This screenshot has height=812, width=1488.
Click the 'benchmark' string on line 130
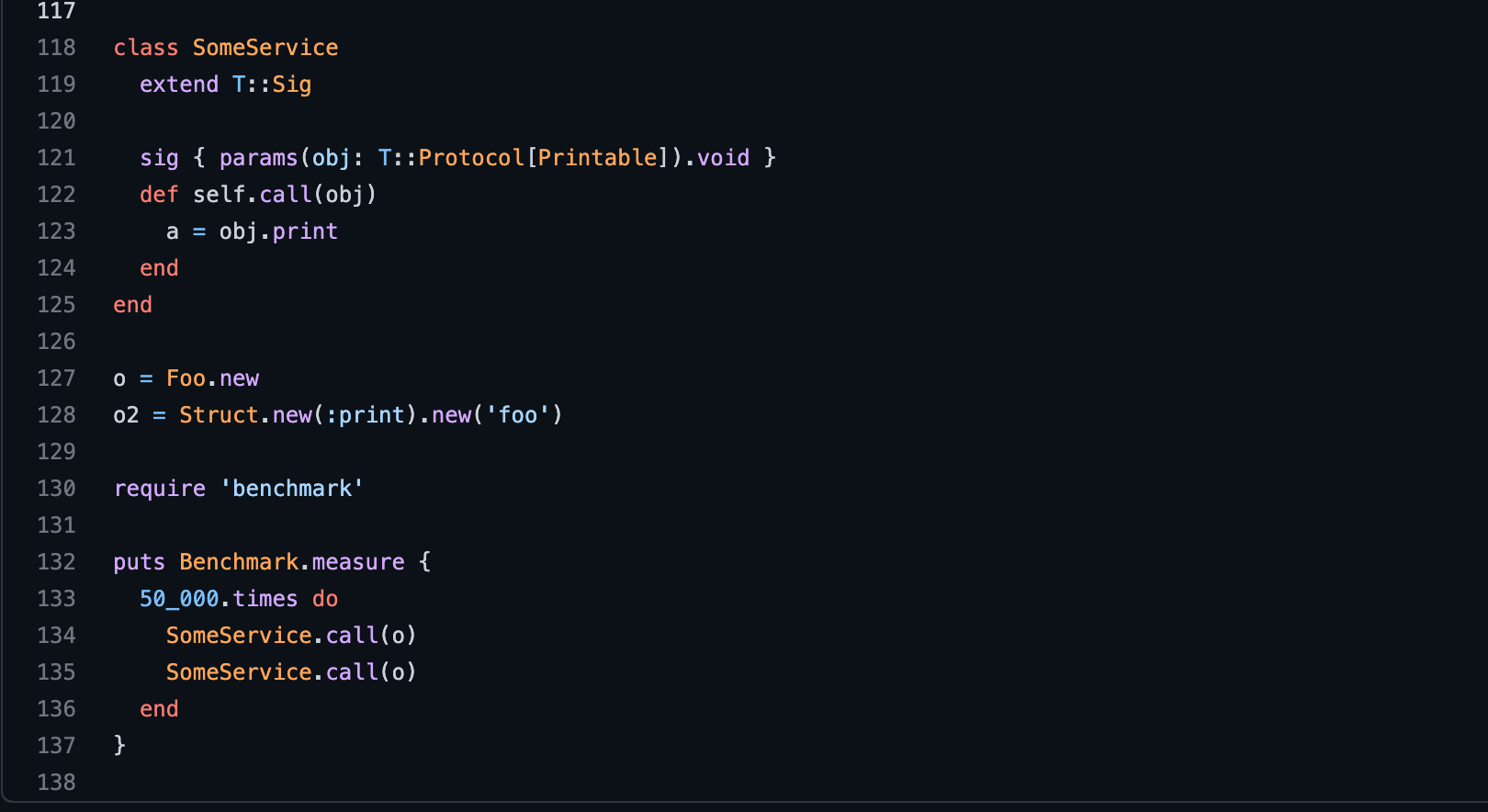tap(292, 489)
